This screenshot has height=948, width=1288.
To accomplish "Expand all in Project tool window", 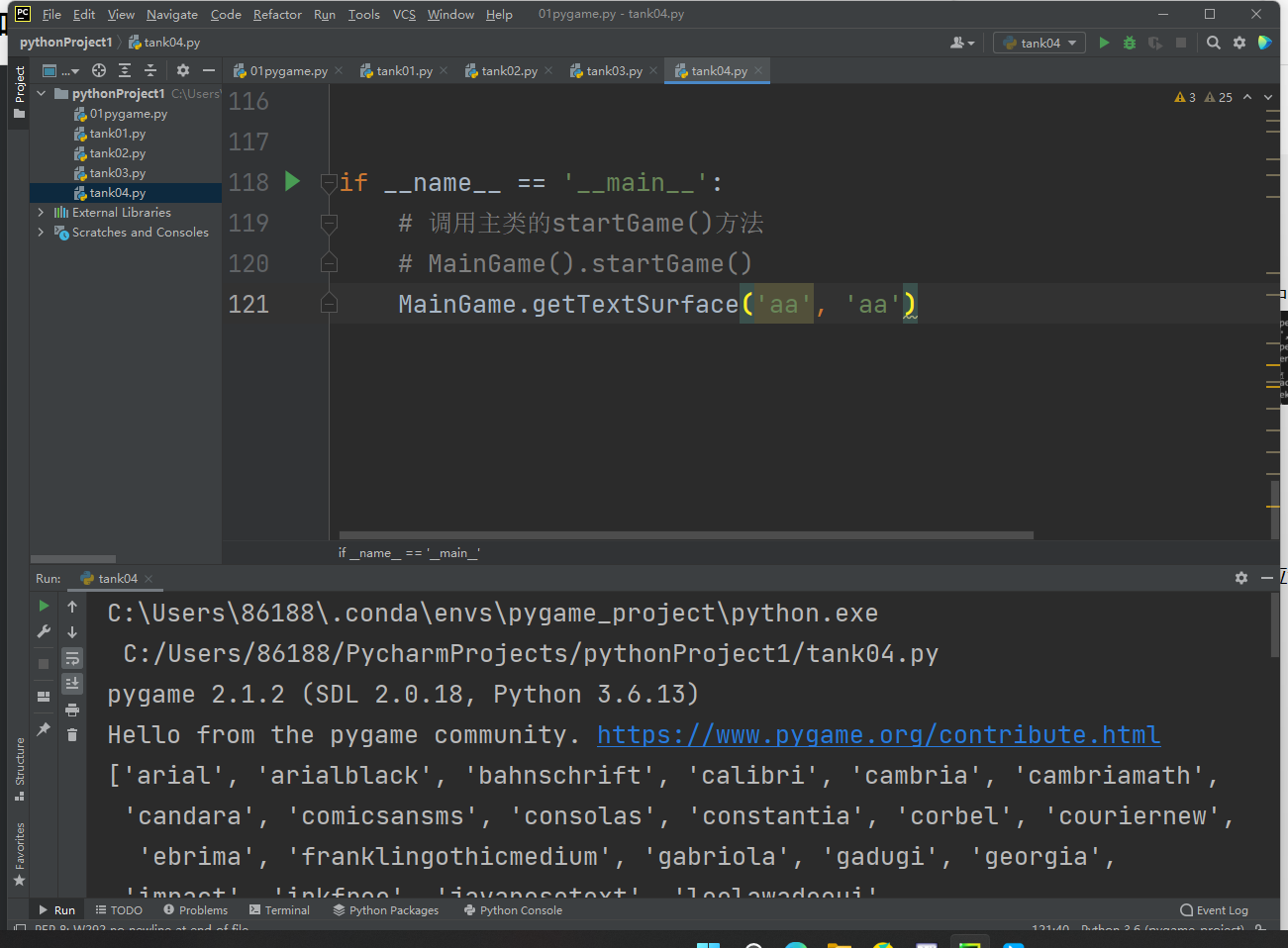I will (125, 70).
